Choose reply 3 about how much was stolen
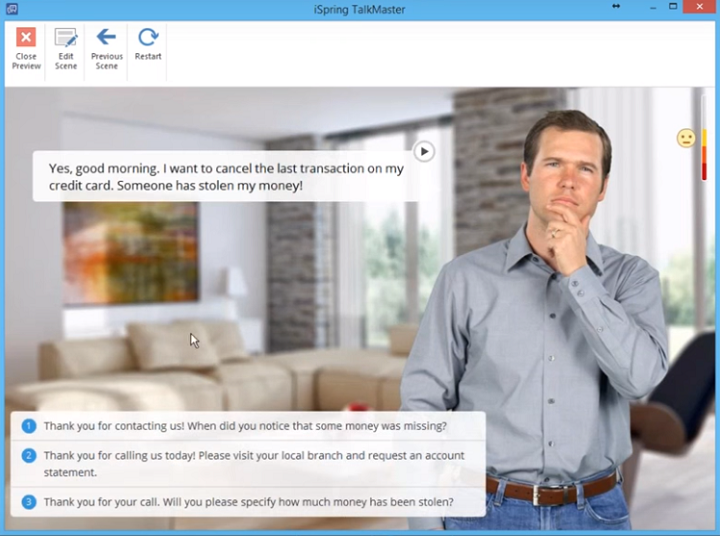 [248, 502]
